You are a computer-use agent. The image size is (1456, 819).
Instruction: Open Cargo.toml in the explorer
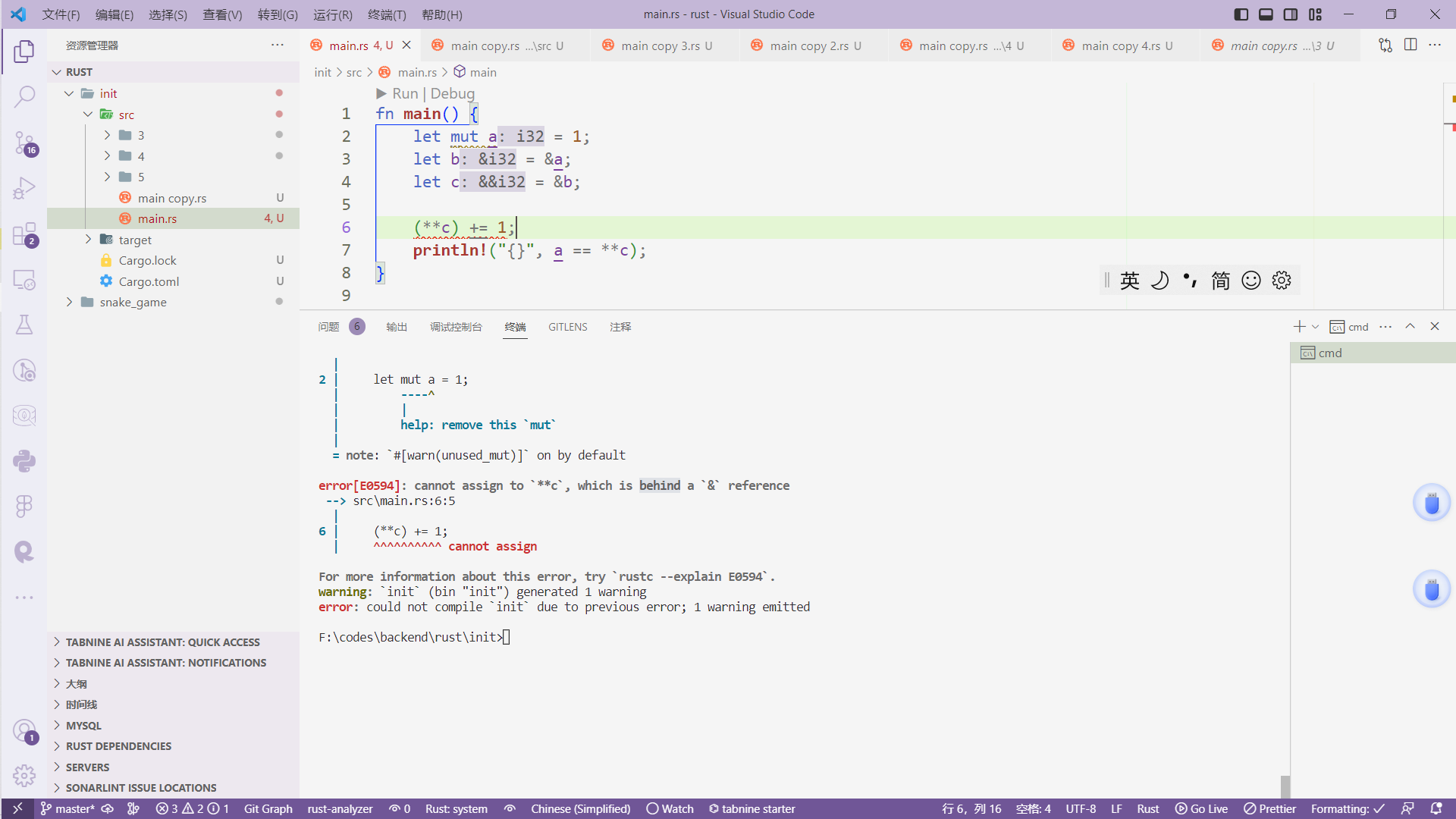[x=149, y=281]
